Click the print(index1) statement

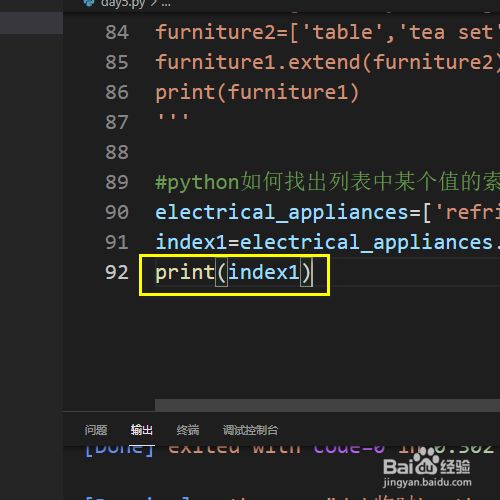234,272
